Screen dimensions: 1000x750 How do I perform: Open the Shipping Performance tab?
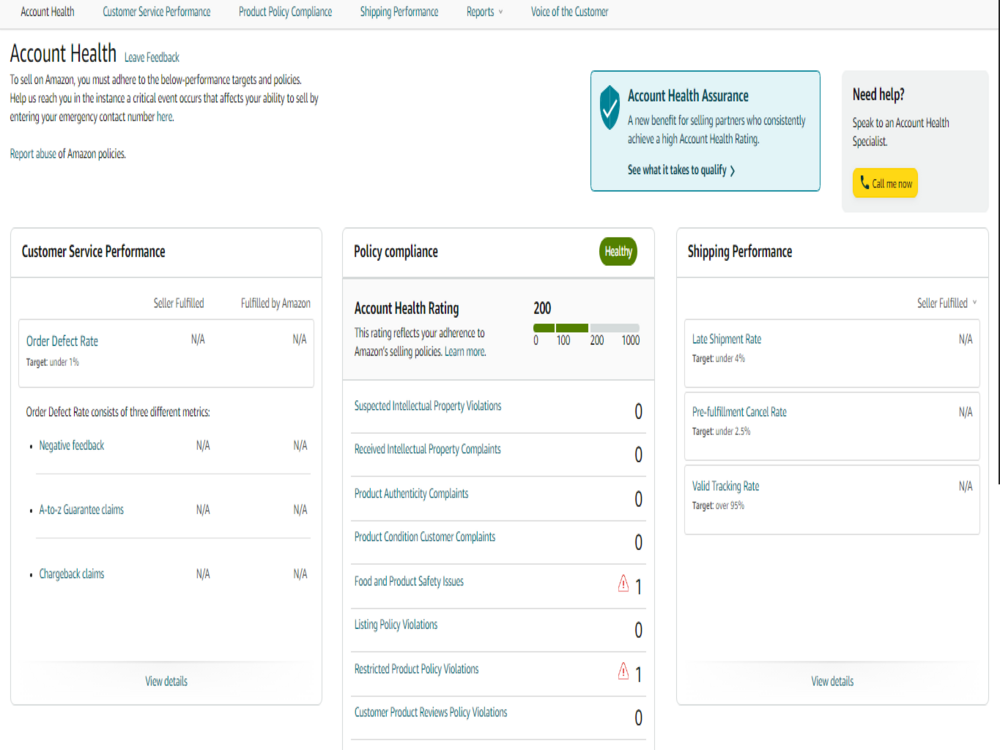coord(399,11)
